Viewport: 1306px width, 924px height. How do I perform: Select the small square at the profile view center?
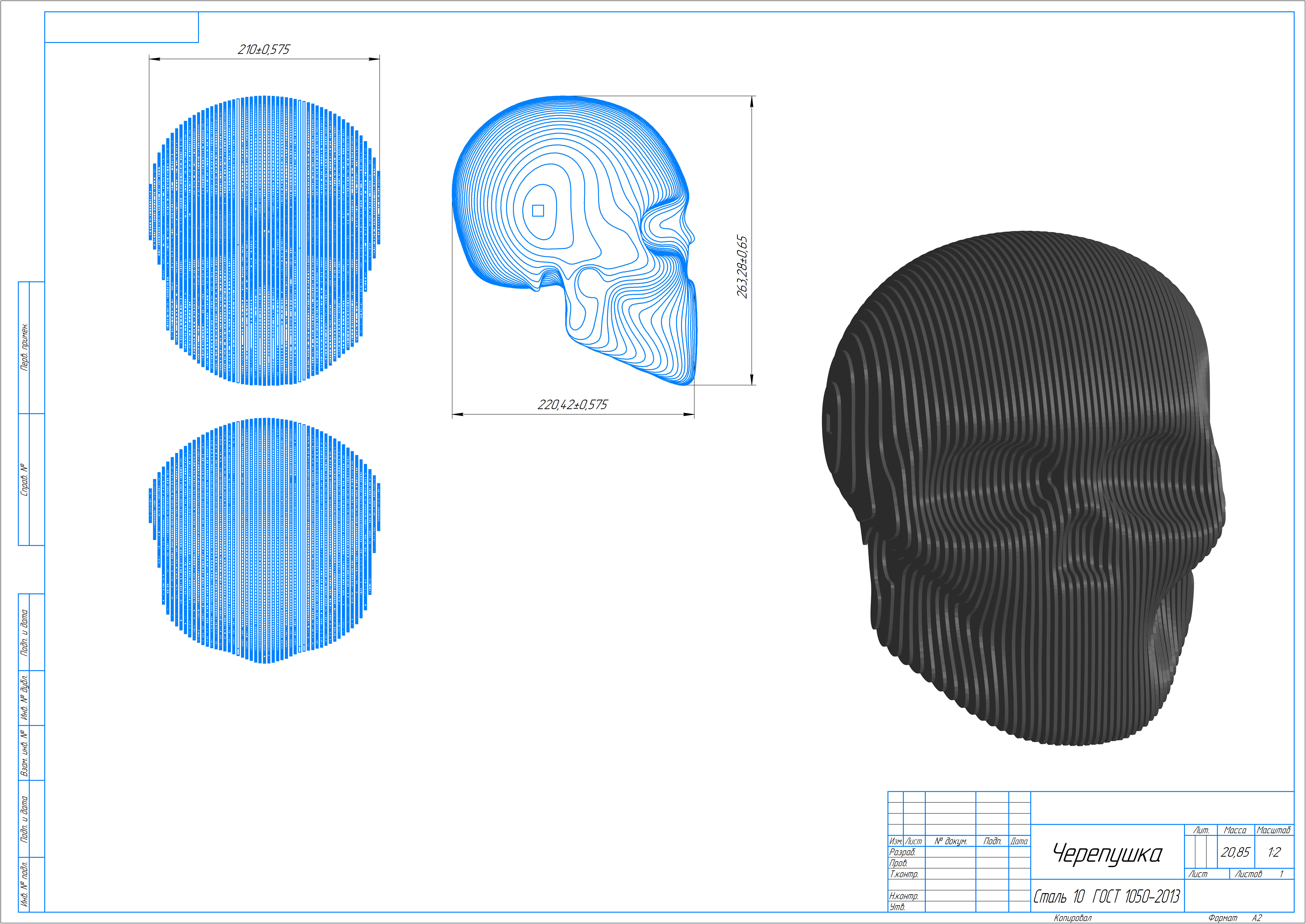[538, 210]
